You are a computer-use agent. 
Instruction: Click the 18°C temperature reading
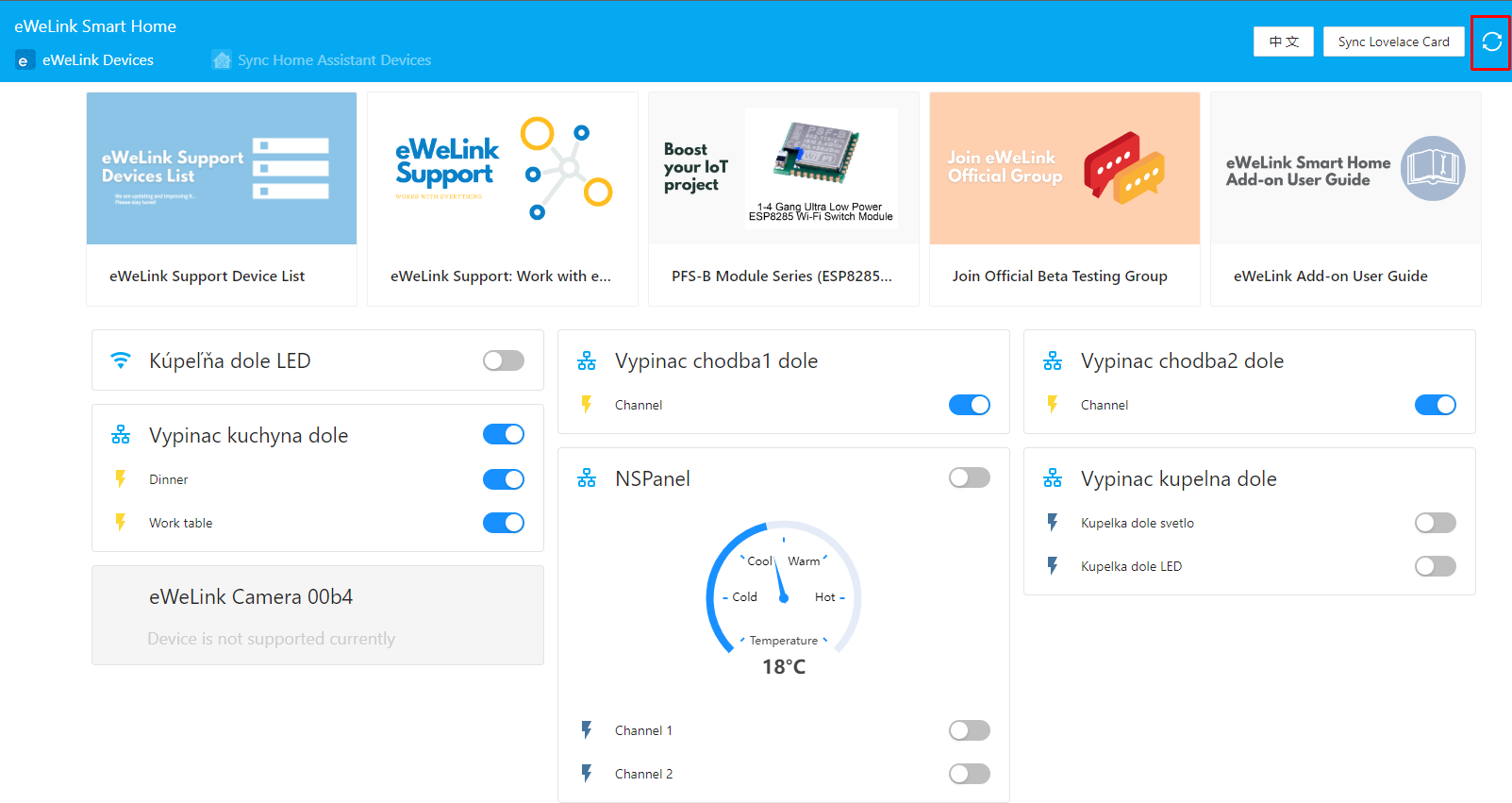784,667
